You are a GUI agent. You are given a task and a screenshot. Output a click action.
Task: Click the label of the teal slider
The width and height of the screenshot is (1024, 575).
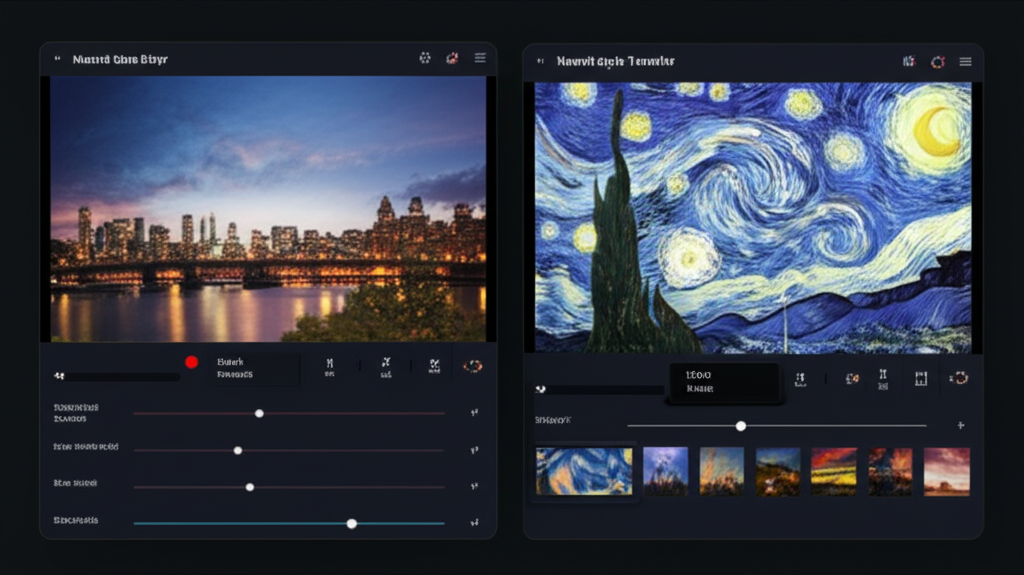click(76, 520)
